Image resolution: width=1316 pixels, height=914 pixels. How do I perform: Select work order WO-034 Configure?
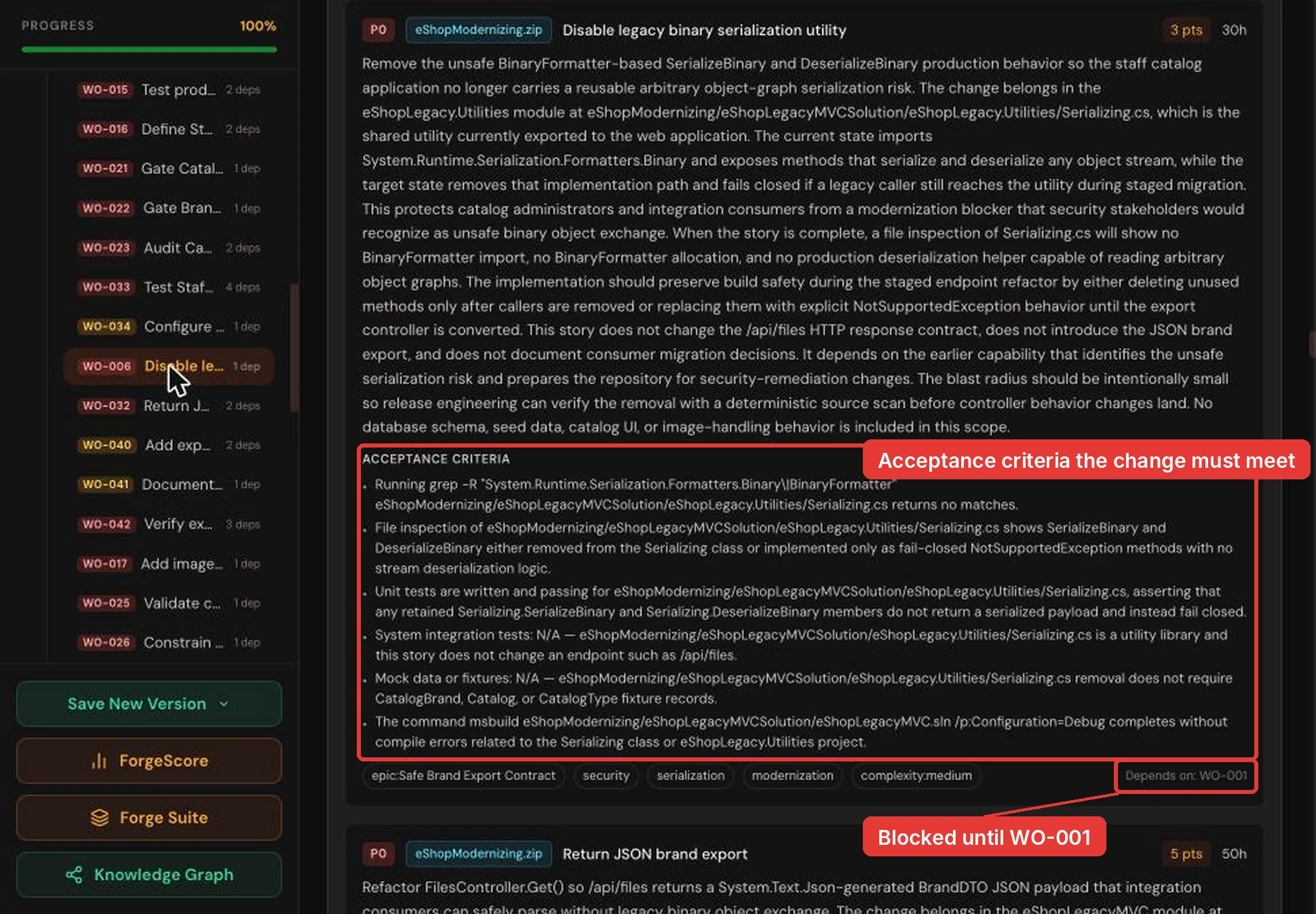click(169, 326)
